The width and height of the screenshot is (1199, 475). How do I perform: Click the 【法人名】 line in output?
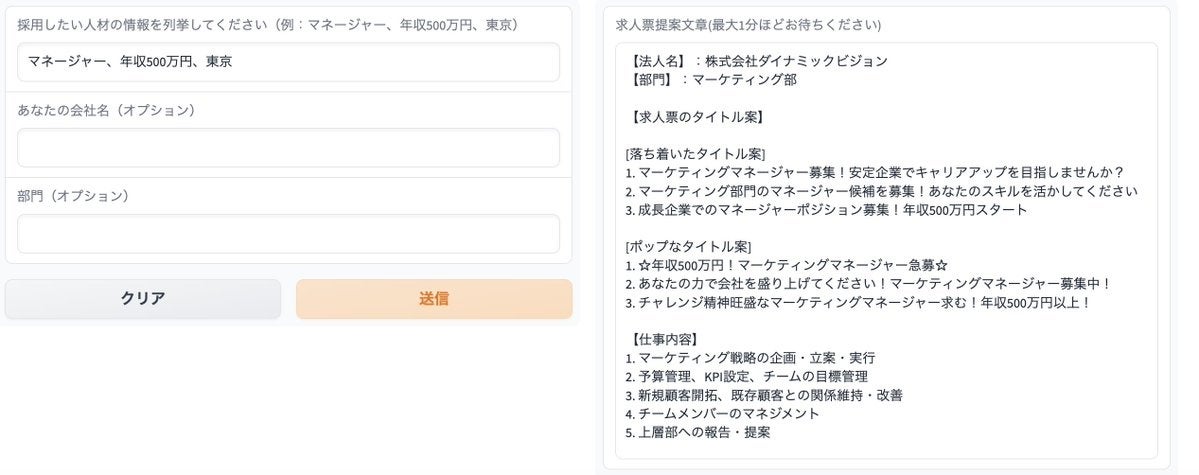(759, 61)
